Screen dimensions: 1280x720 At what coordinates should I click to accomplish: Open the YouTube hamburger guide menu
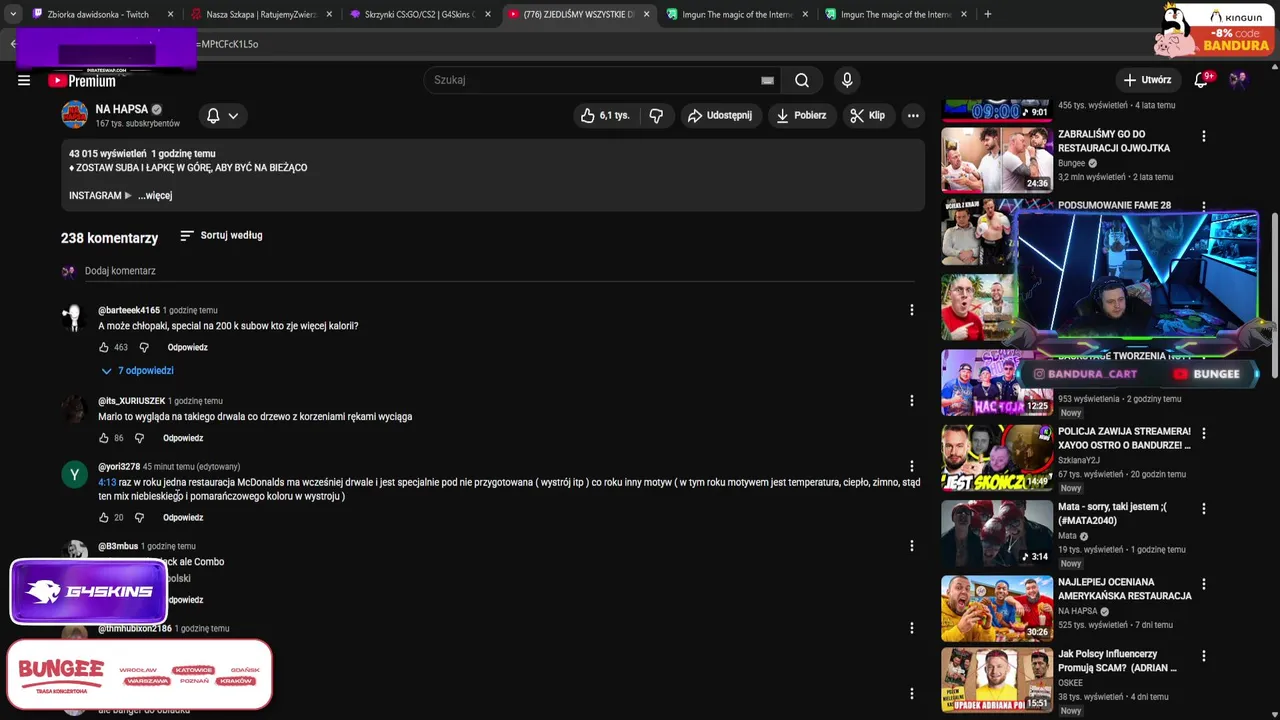click(x=24, y=81)
